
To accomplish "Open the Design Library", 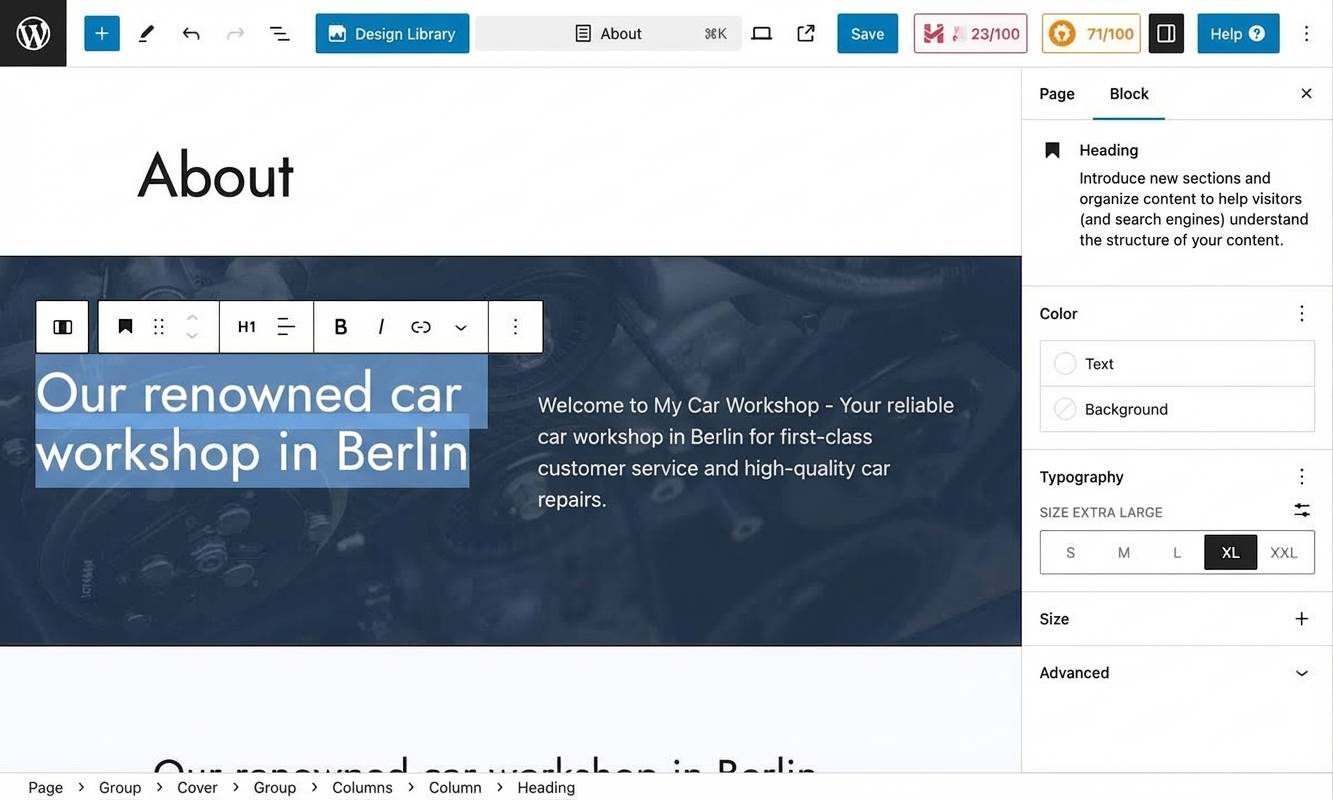I will [x=392, y=33].
